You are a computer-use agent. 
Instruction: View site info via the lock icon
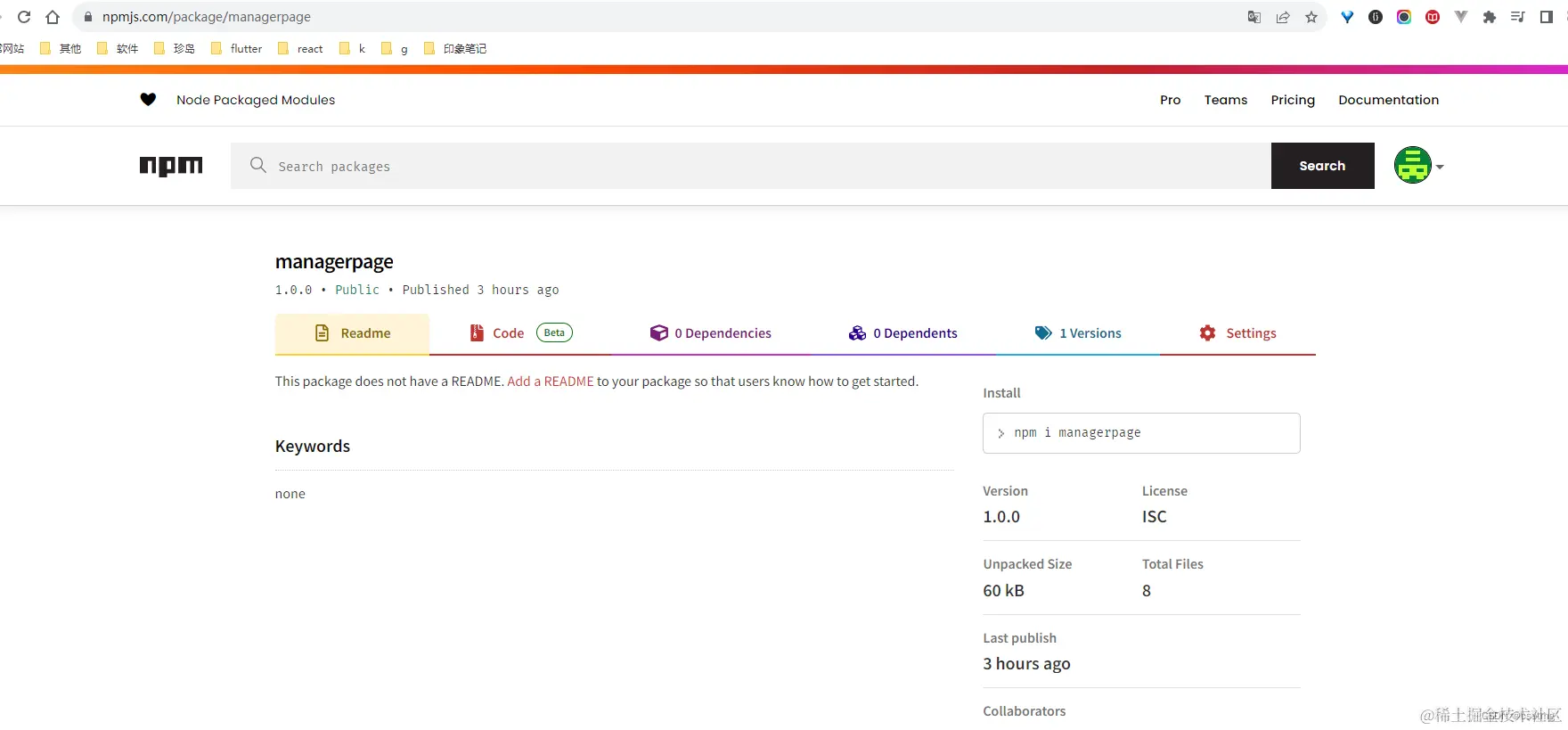pos(87,17)
